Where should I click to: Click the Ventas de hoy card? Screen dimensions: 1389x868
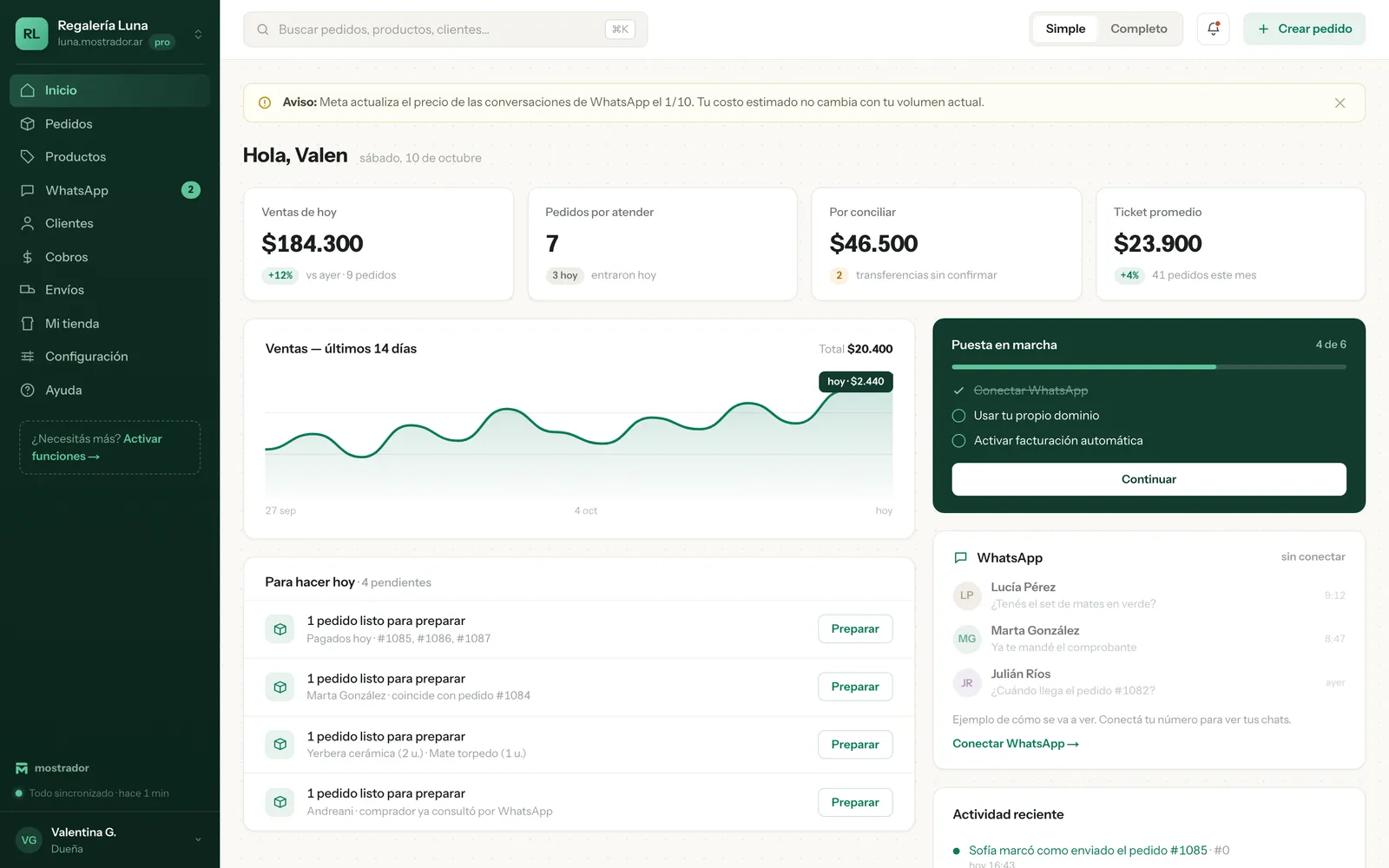pyautogui.click(x=379, y=244)
